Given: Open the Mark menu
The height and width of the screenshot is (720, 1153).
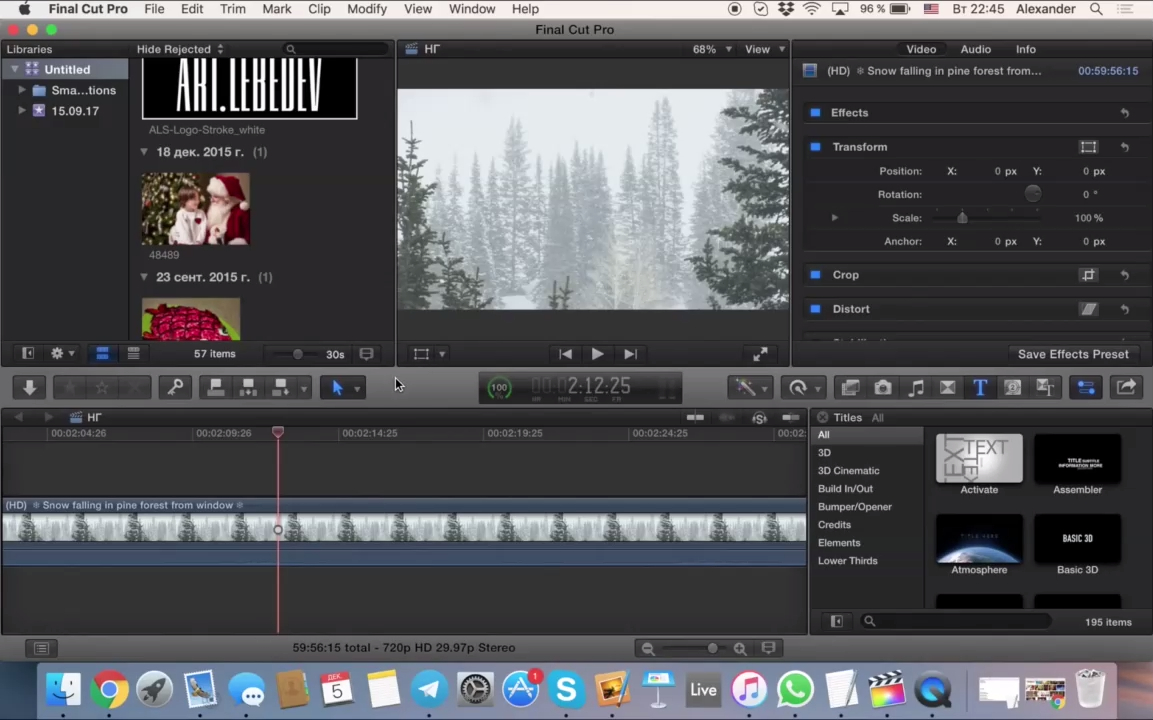Looking at the screenshot, I should click(x=276, y=9).
